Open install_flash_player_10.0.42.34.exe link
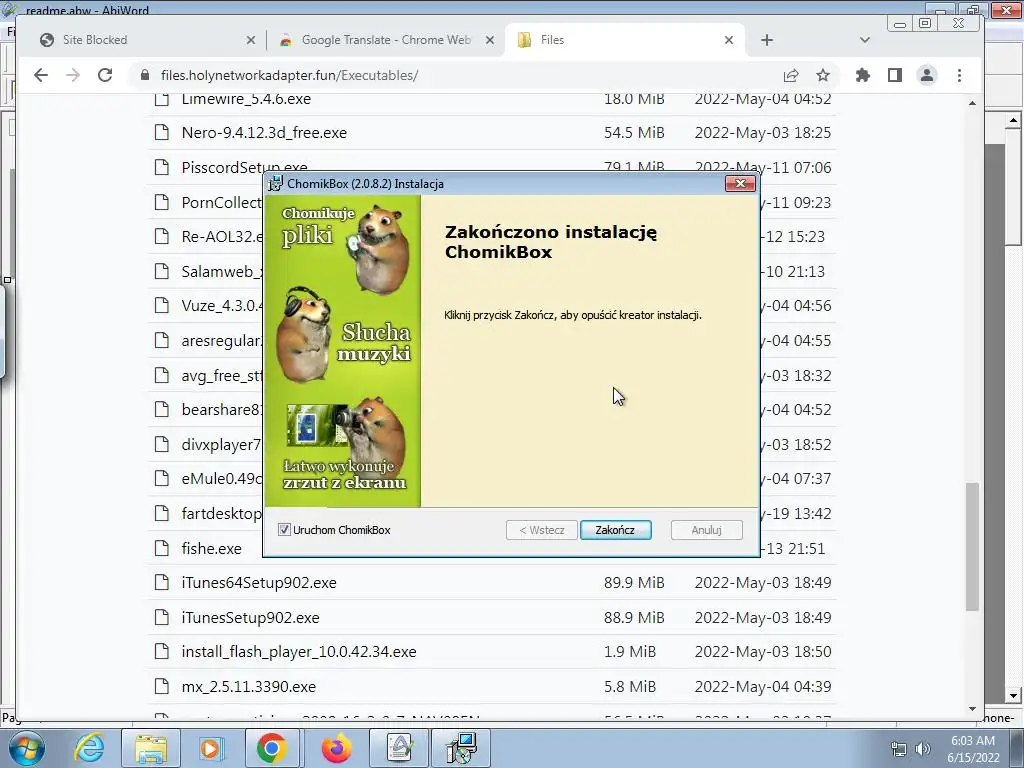1024x768 pixels. click(x=298, y=652)
